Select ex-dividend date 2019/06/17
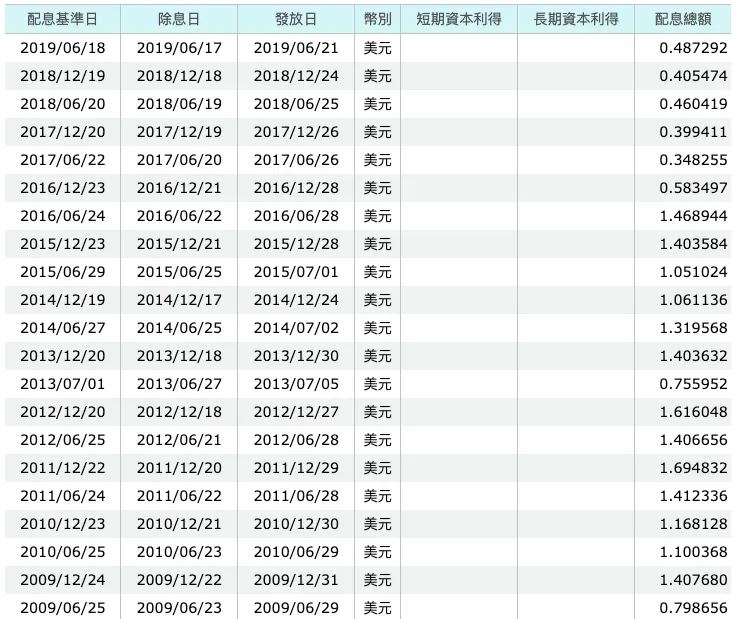This screenshot has width=732, height=619. coord(179,48)
